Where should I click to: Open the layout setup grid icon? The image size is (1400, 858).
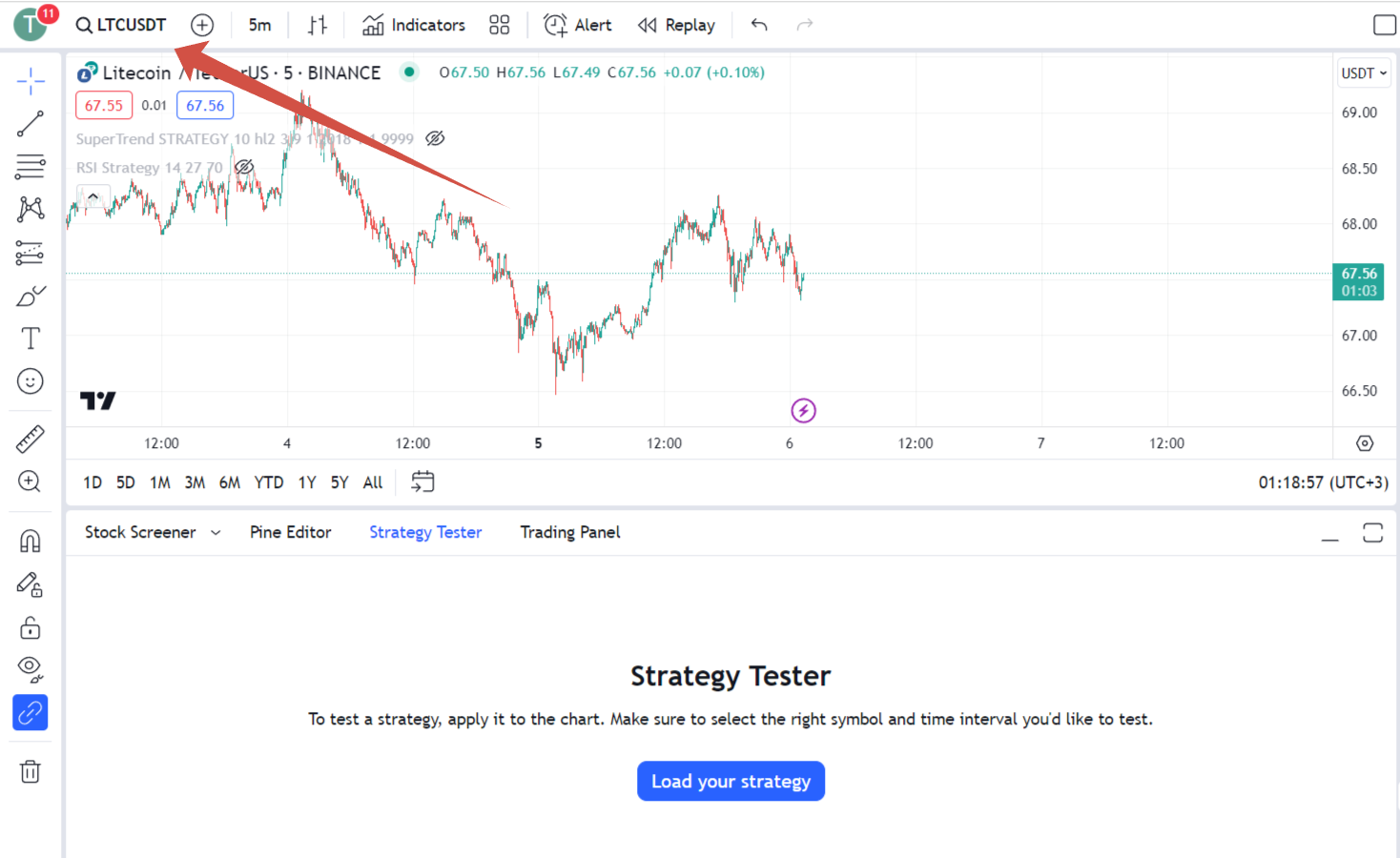500,25
